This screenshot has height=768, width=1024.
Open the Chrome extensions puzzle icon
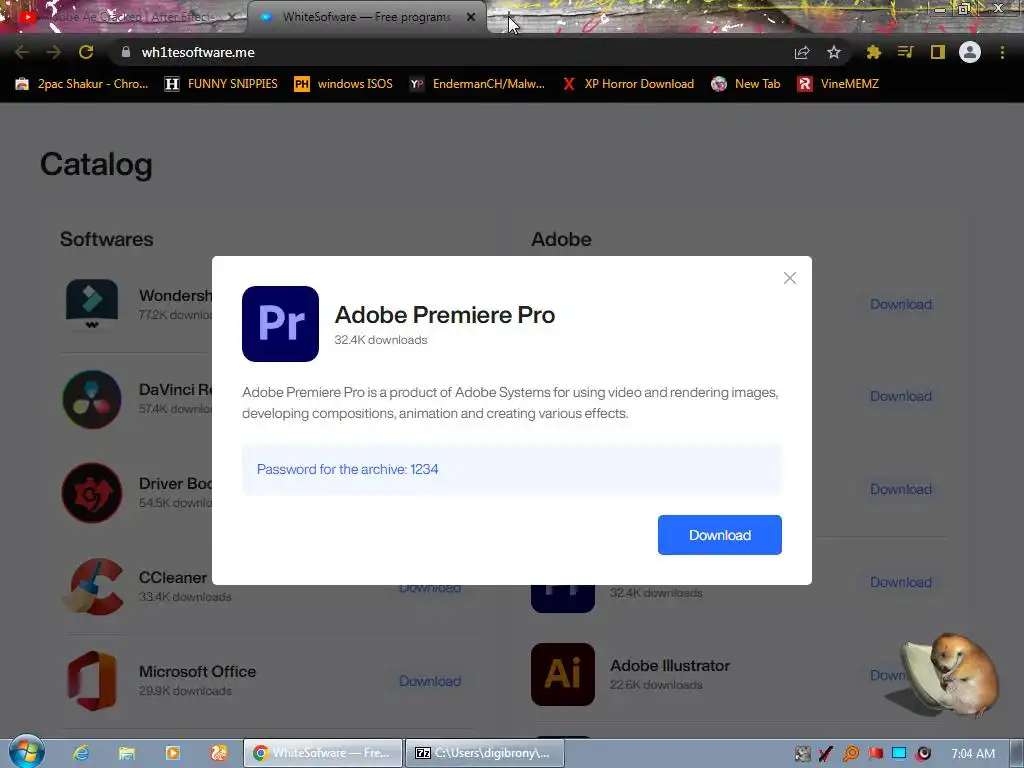pyautogui.click(x=873, y=52)
